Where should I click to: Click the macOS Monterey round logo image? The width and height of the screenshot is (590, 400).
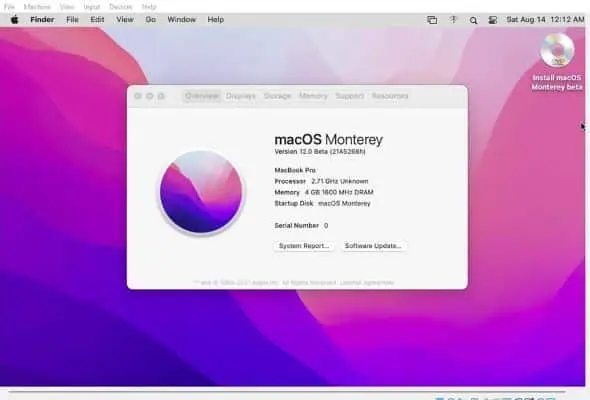[202, 192]
